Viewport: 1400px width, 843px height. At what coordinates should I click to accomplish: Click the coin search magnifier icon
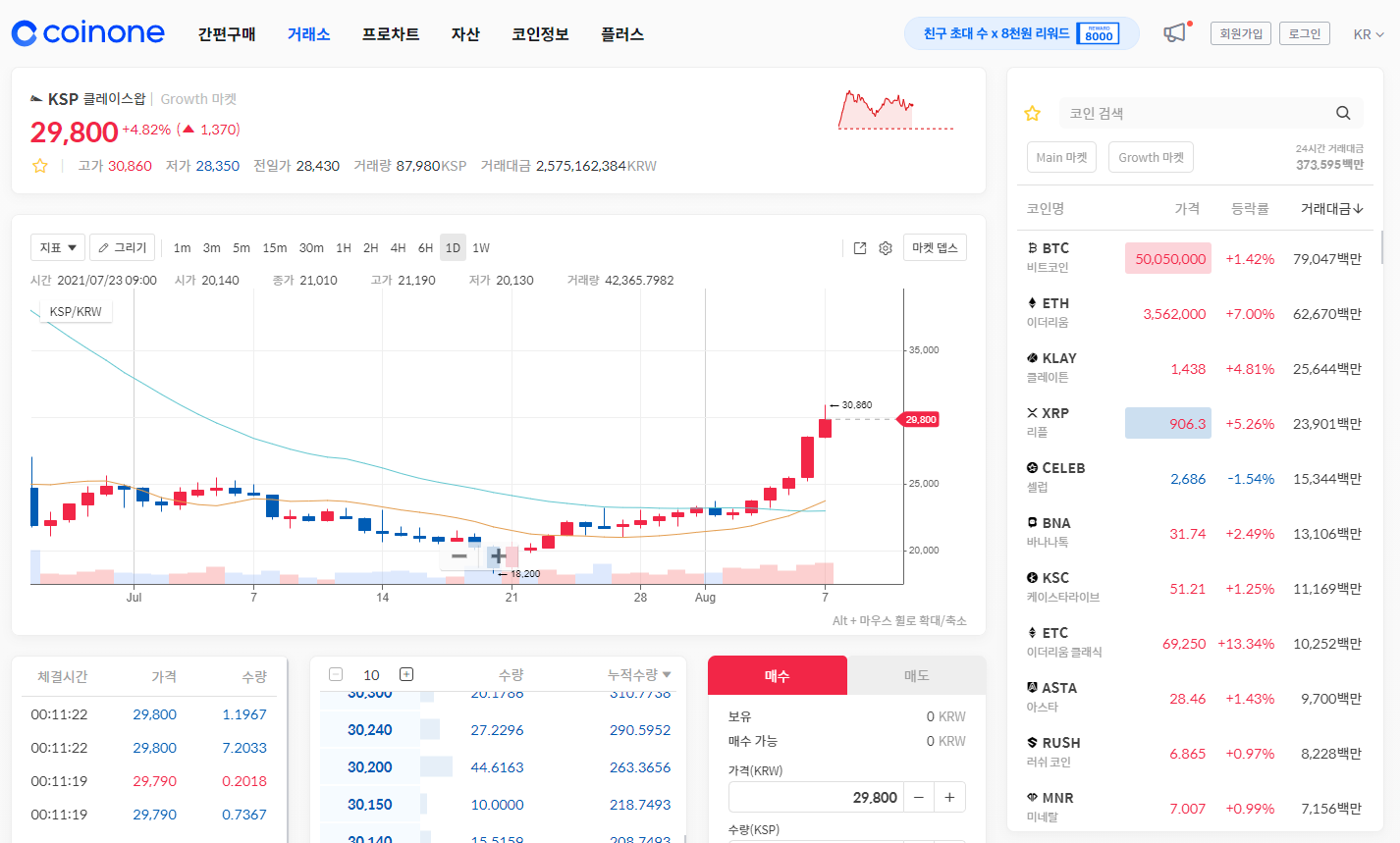pyautogui.click(x=1343, y=113)
